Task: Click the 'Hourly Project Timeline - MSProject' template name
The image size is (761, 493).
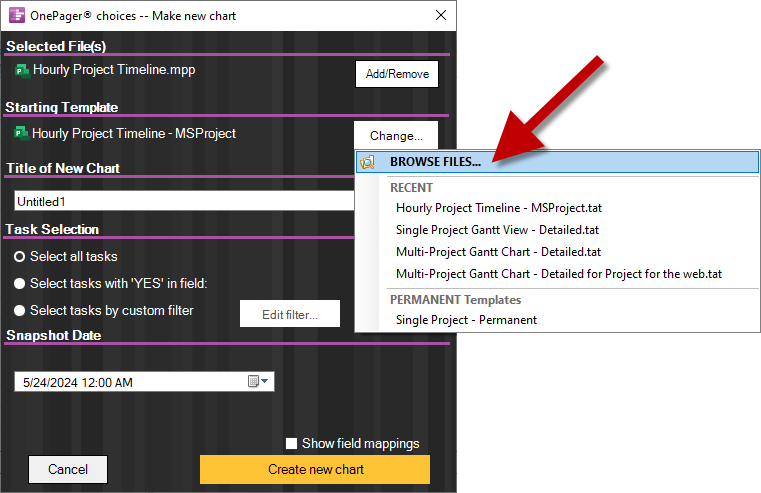Action: coord(133,133)
